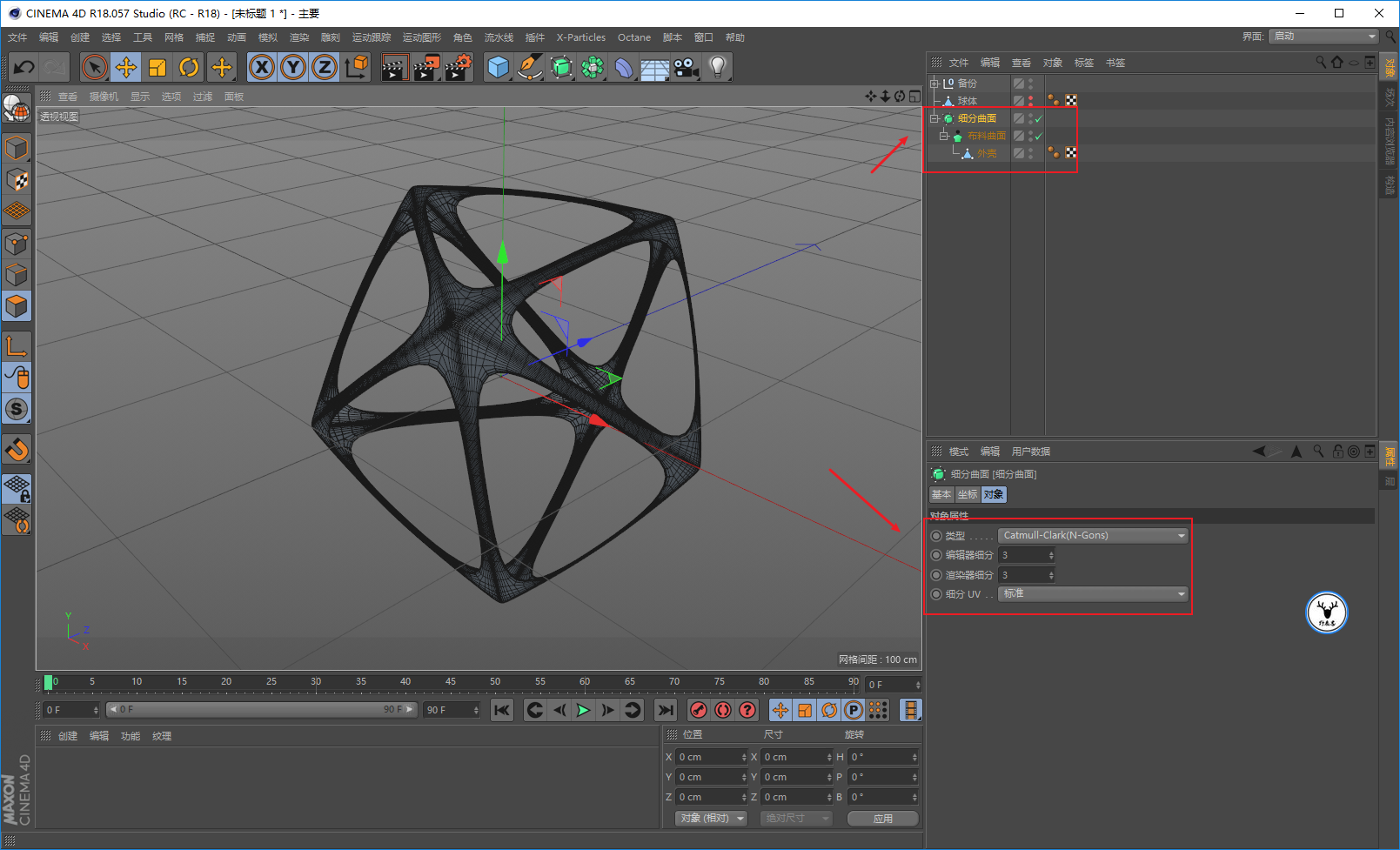
Task: Toggle Snap with the magnet icon
Action: (x=17, y=450)
